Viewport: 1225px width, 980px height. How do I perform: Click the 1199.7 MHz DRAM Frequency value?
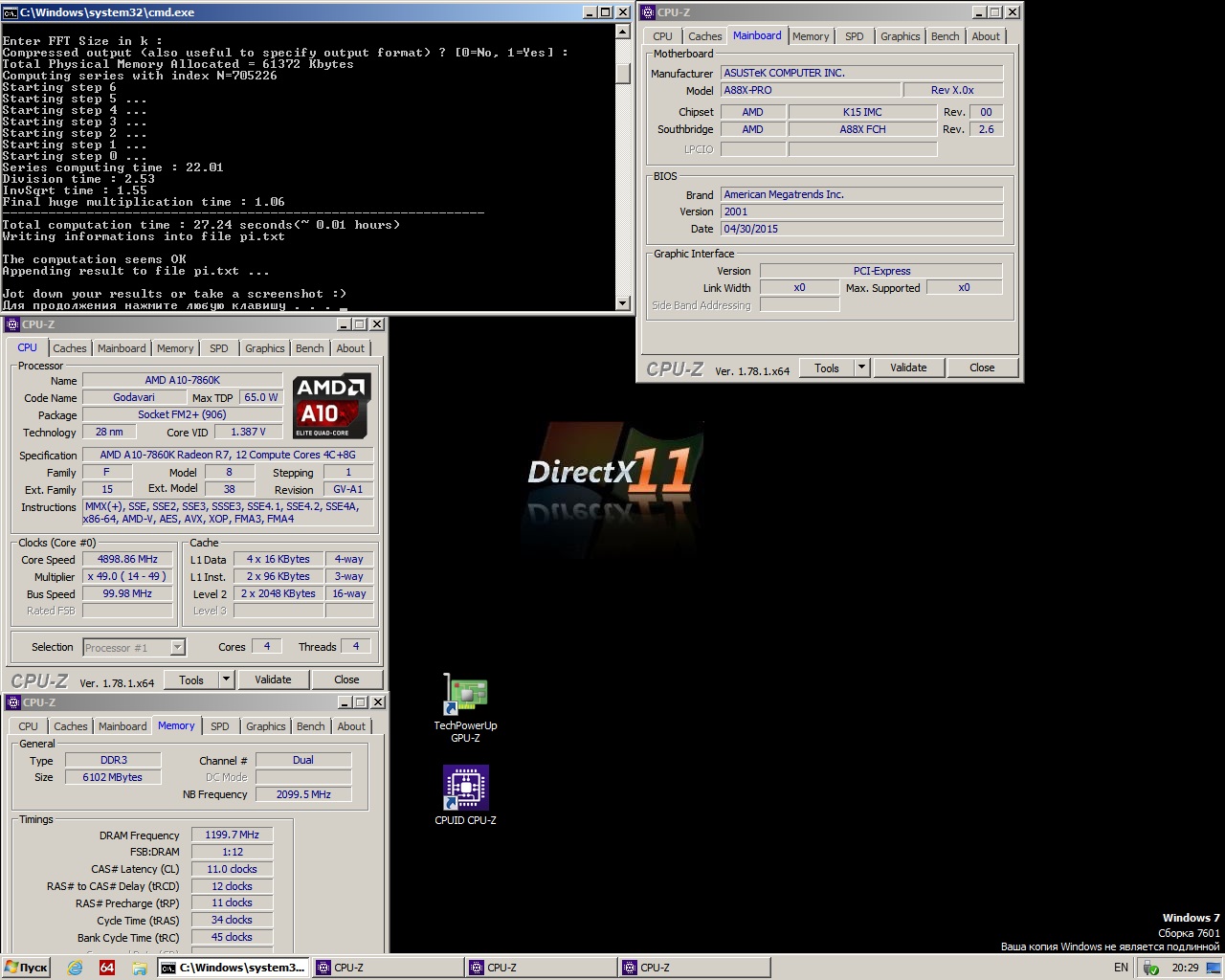(232, 835)
